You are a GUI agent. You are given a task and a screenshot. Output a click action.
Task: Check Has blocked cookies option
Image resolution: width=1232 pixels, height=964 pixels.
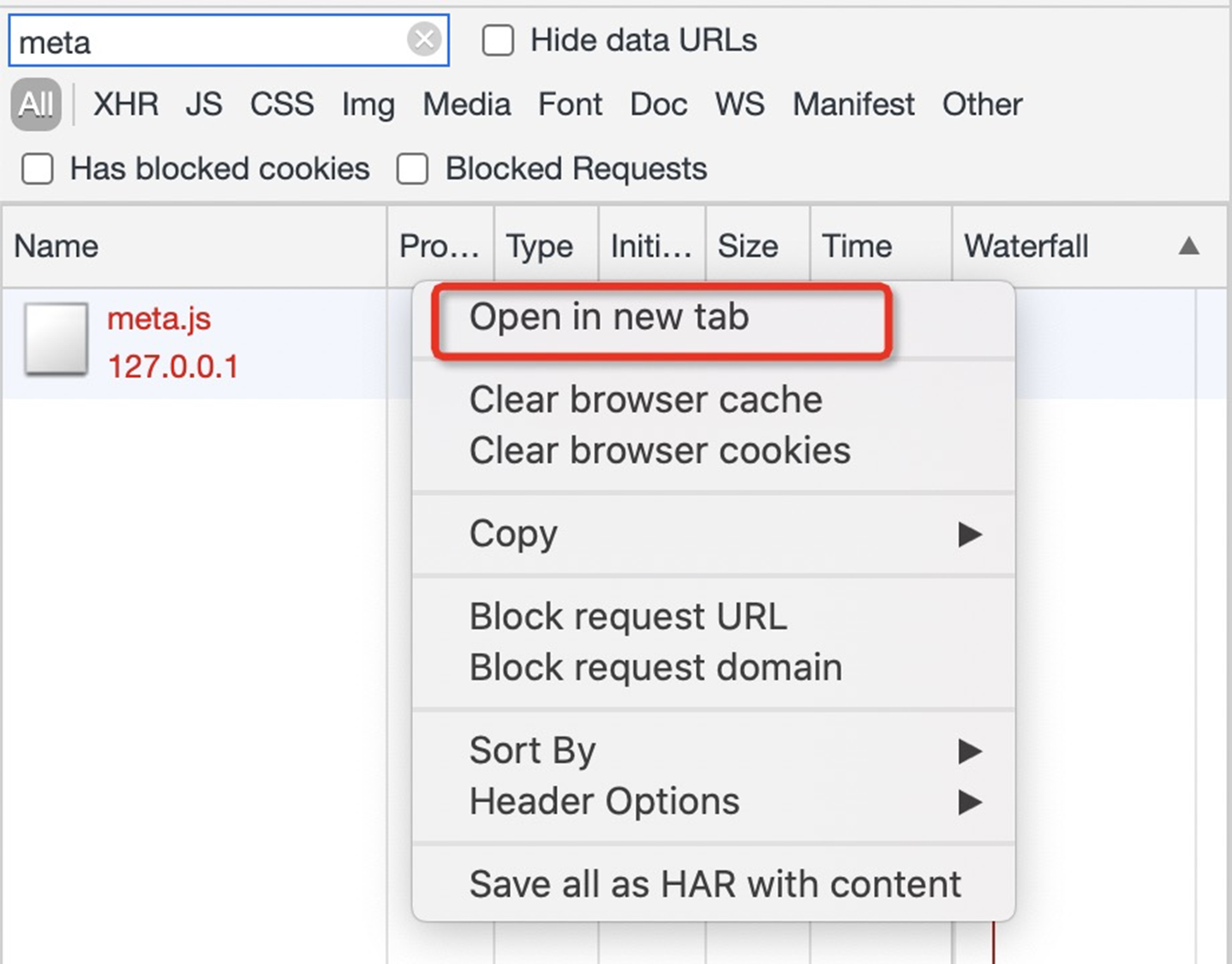(38, 169)
